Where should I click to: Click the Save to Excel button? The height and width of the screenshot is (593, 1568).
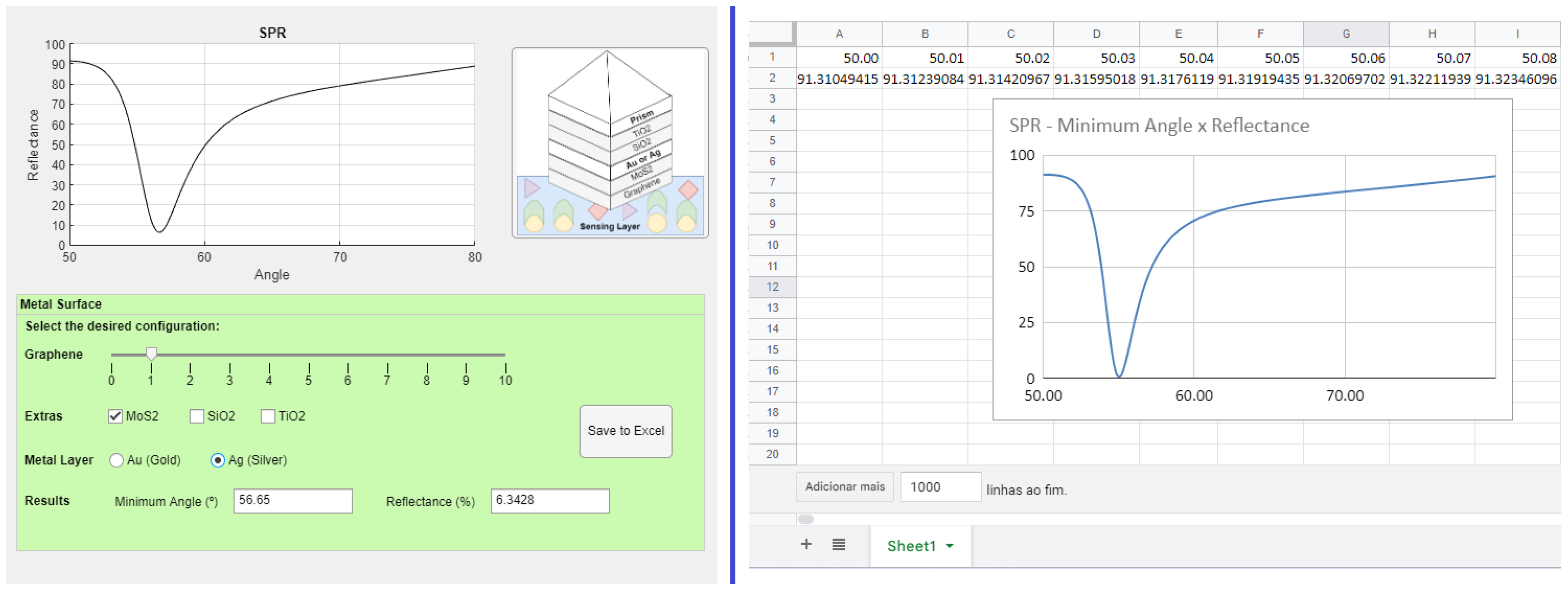(x=625, y=431)
